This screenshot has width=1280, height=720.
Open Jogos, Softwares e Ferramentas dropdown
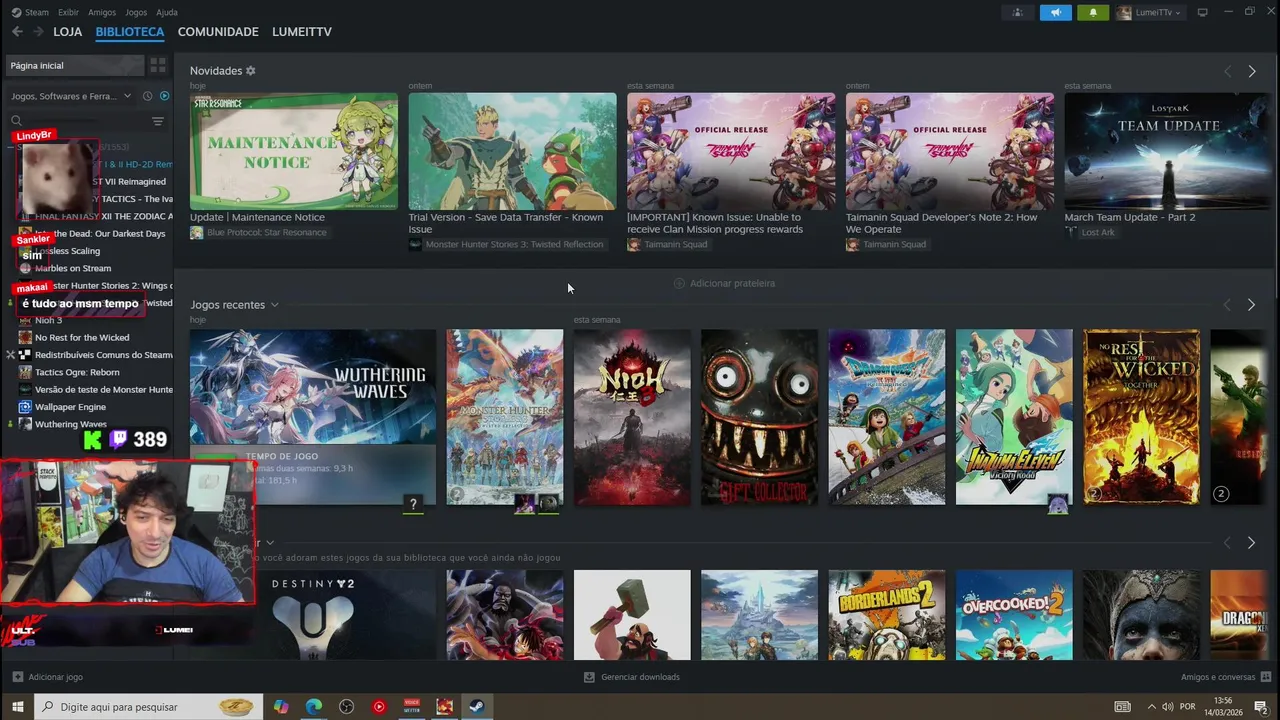click(x=71, y=96)
